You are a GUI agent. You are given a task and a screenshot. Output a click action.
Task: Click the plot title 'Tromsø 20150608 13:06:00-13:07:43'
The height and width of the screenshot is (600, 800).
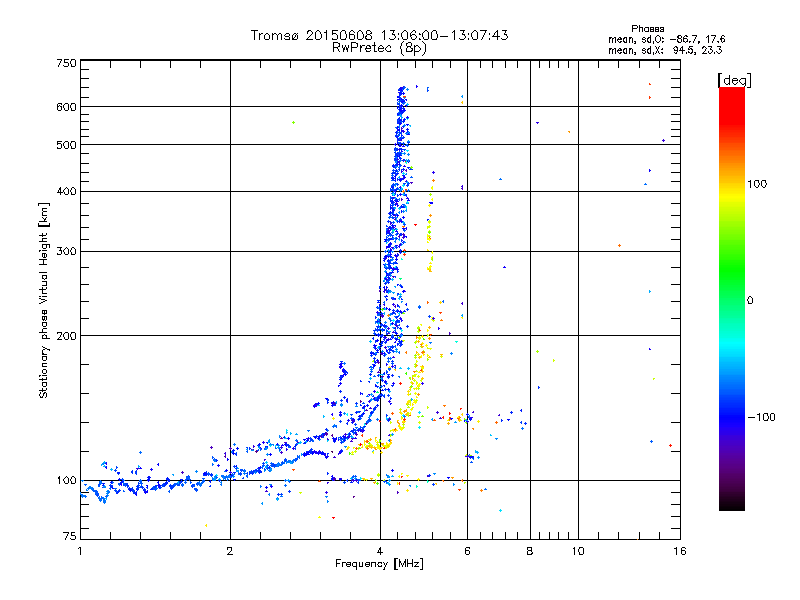(x=379, y=35)
